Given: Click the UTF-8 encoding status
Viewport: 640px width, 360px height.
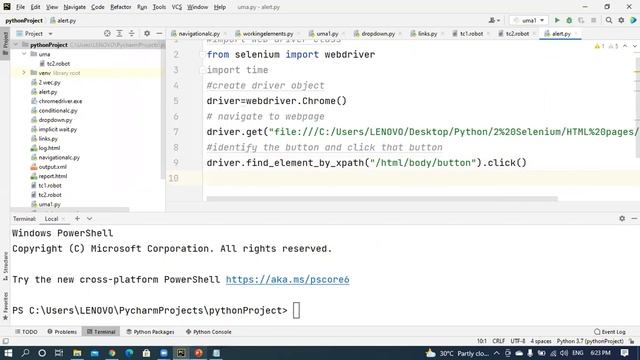Looking at the screenshot, I should pos(518,341).
